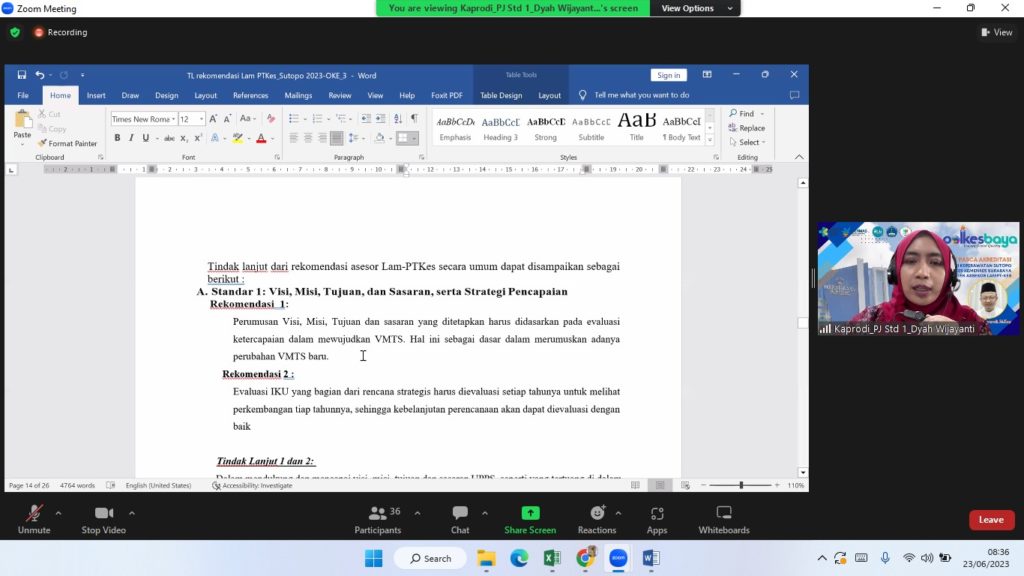Open Accessibility Investigate in status bar
1024x576 pixels.
coord(252,485)
